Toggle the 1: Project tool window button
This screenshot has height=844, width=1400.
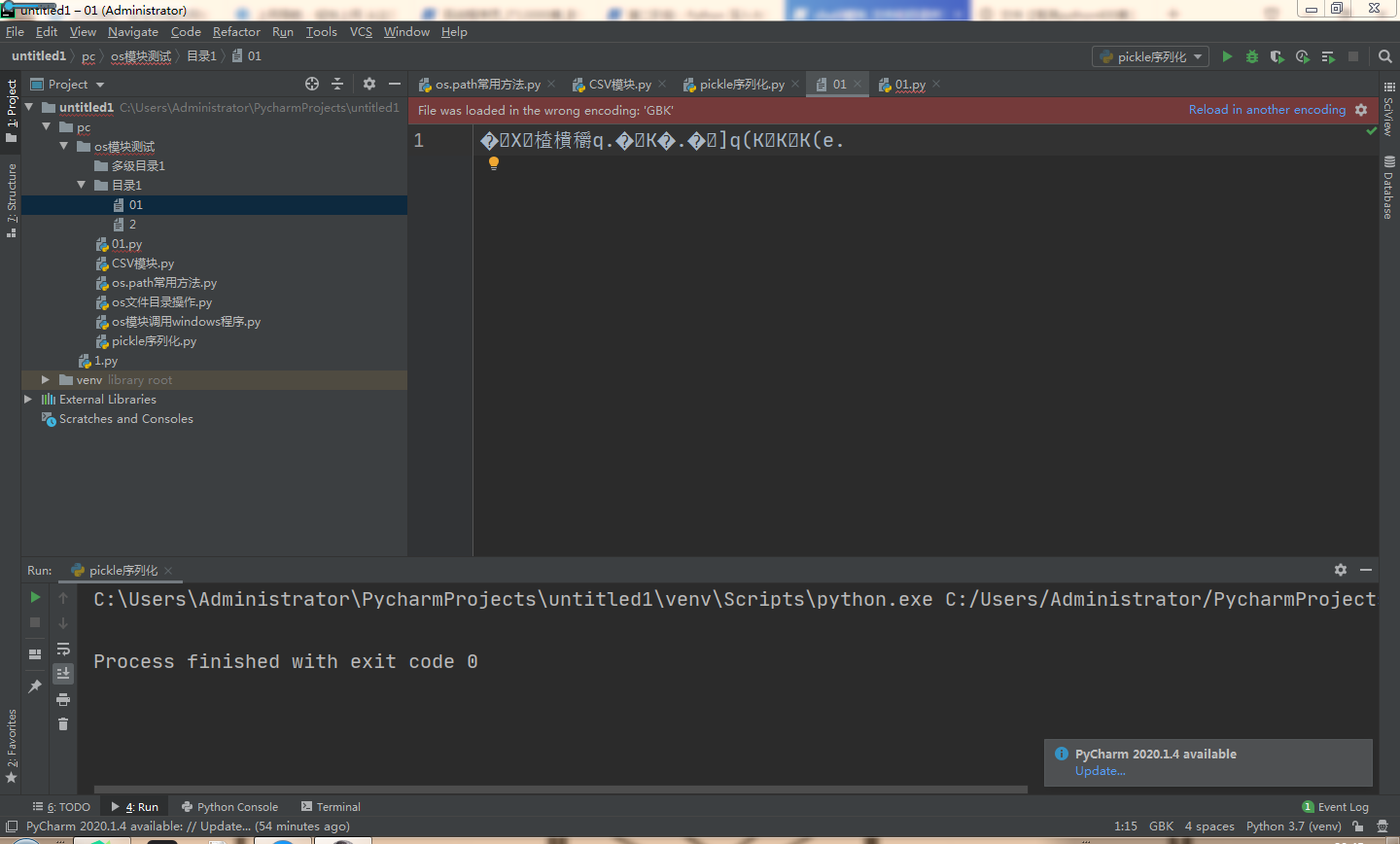(11, 111)
